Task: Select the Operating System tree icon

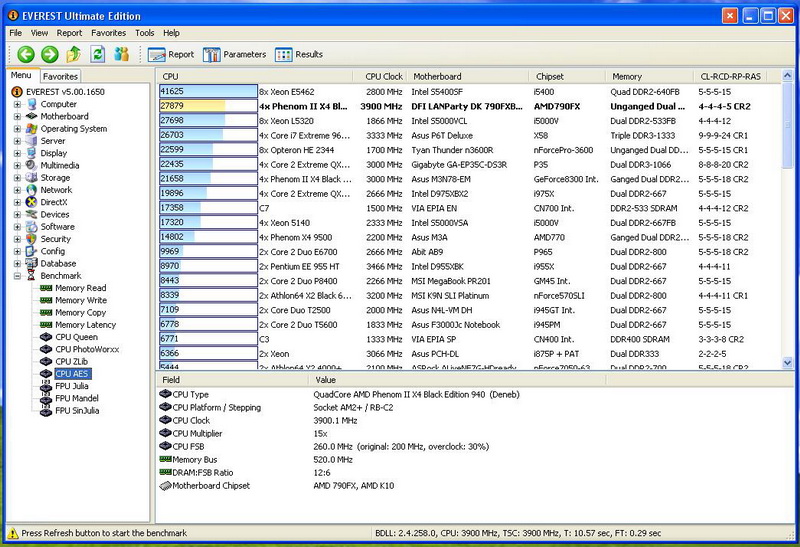Action: 32,129
